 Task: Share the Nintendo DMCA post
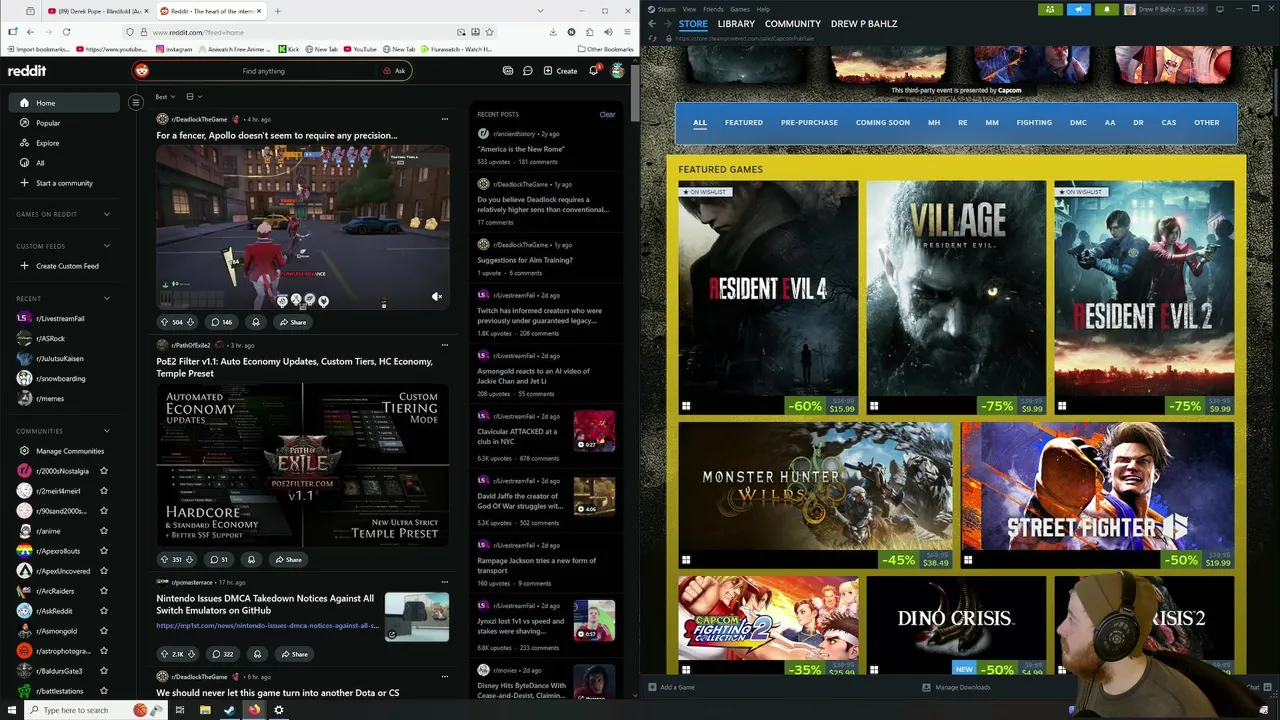(x=294, y=654)
